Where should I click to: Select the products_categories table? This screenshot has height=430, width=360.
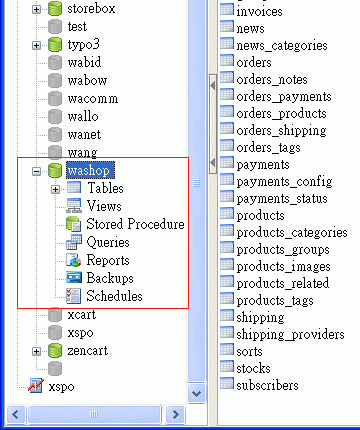[x=292, y=233]
